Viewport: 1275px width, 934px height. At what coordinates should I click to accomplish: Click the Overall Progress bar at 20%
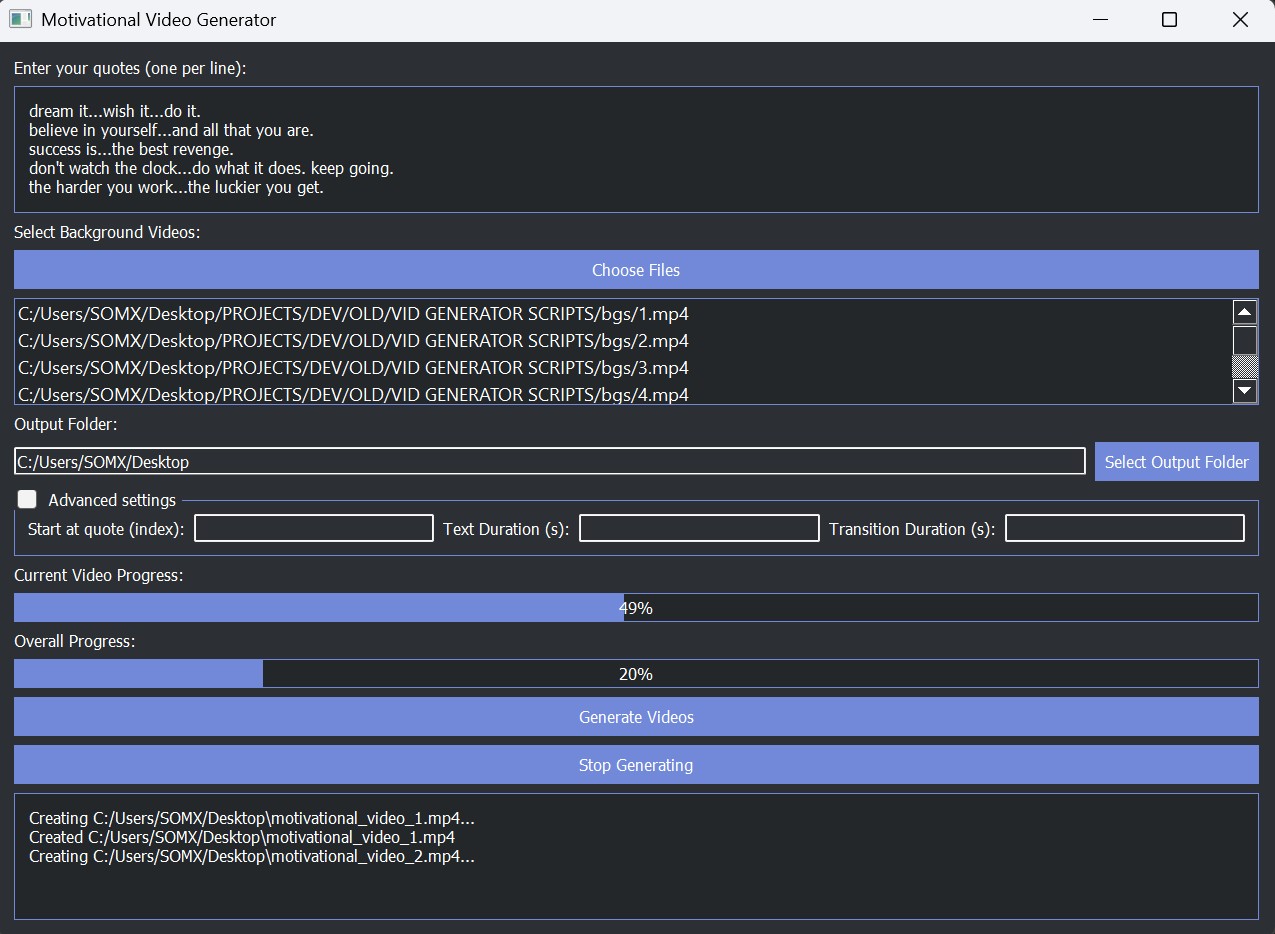click(636, 674)
